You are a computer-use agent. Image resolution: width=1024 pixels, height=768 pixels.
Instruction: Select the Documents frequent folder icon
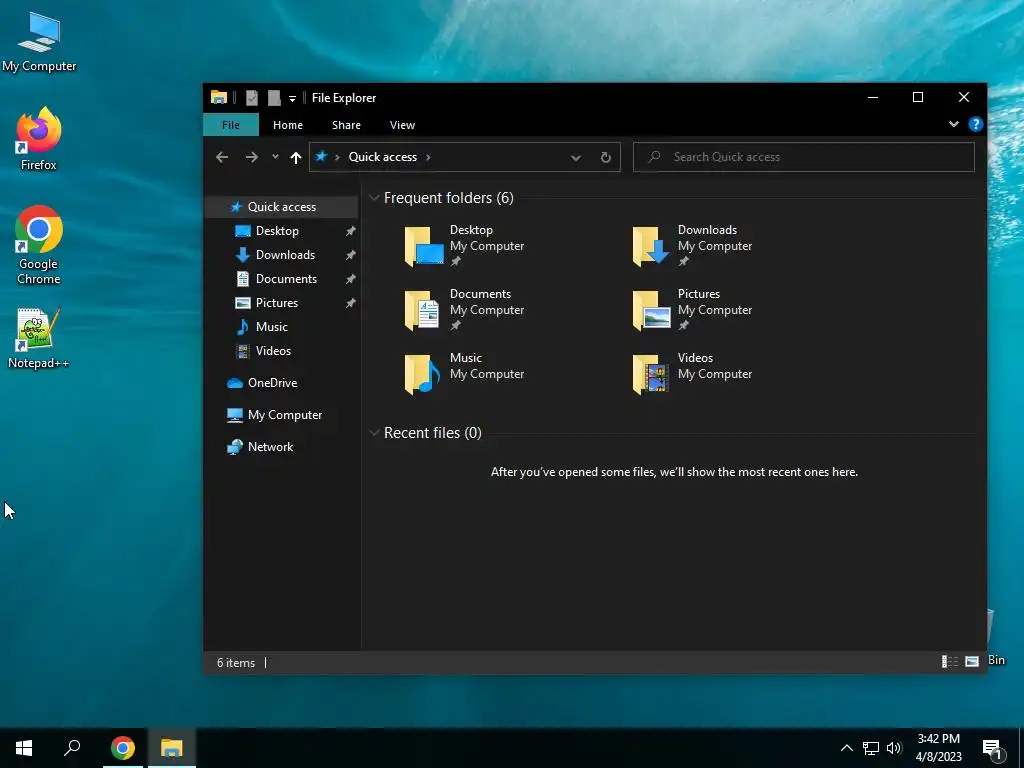pyautogui.click(x=423, y=310)
